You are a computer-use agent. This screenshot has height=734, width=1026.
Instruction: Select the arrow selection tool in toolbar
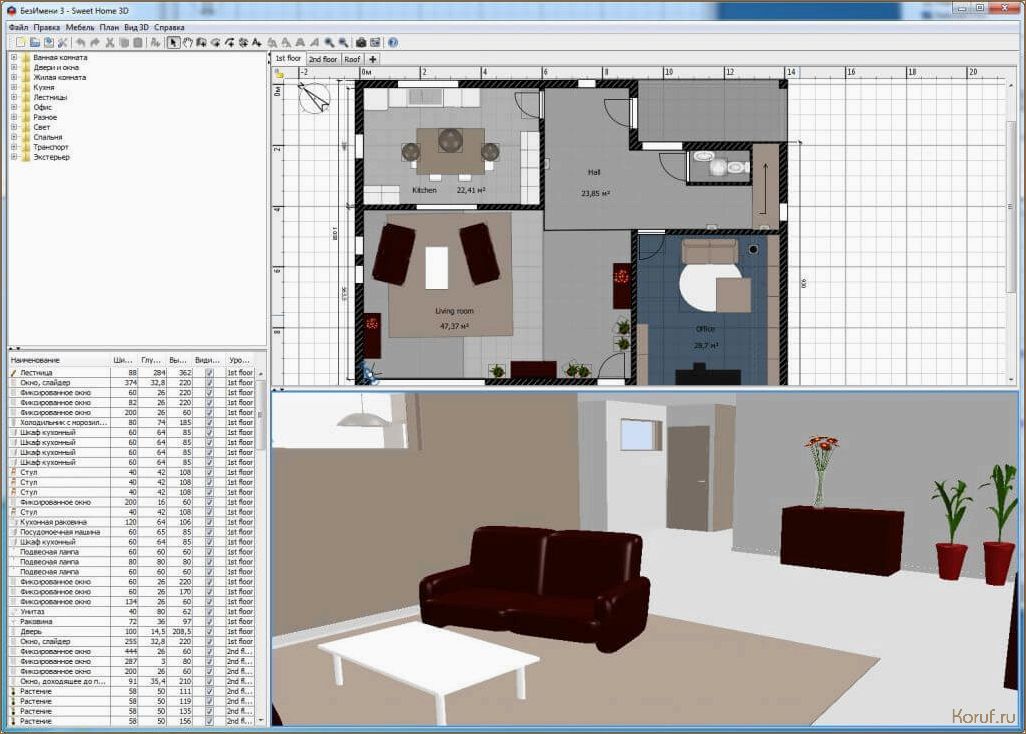click(x=173, y=43)
